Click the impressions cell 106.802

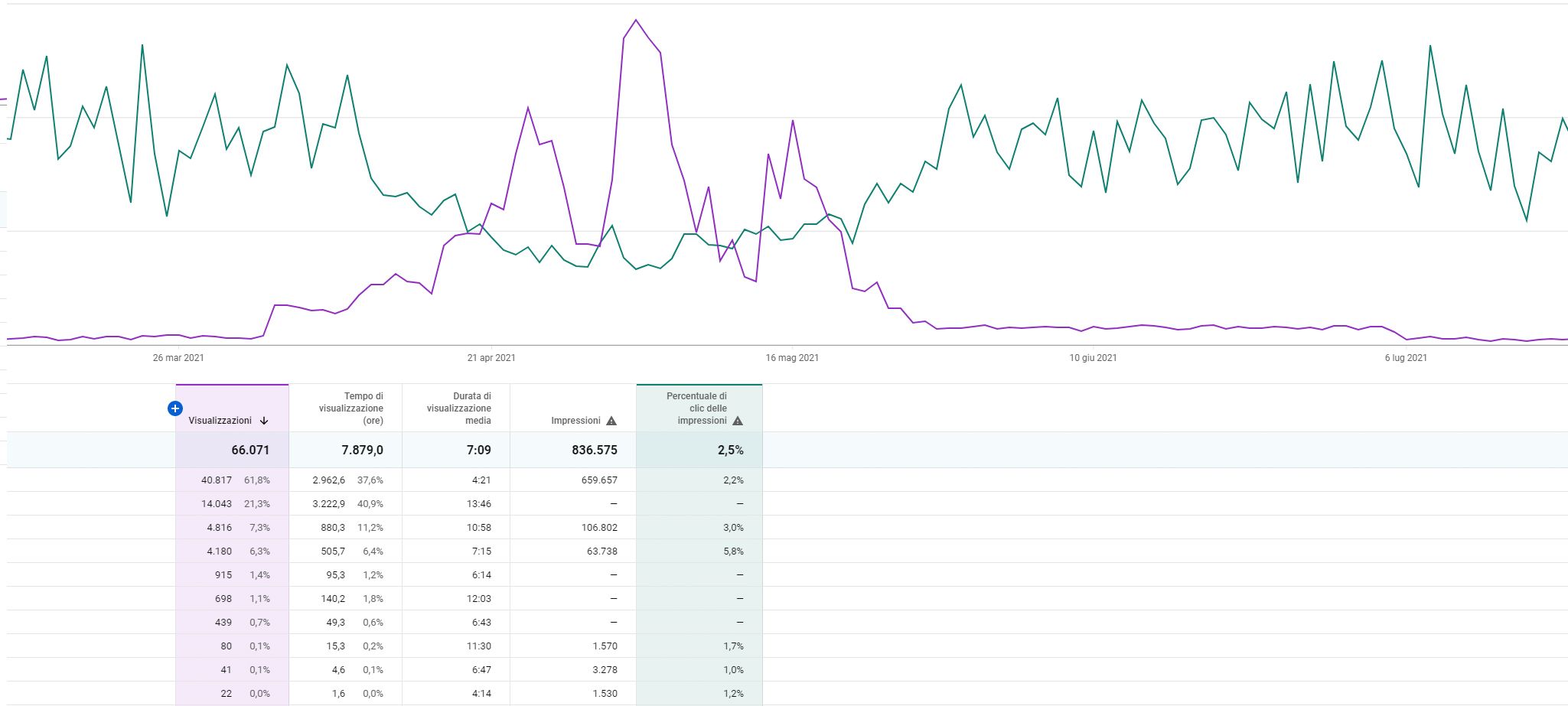[x=599, y=527]
